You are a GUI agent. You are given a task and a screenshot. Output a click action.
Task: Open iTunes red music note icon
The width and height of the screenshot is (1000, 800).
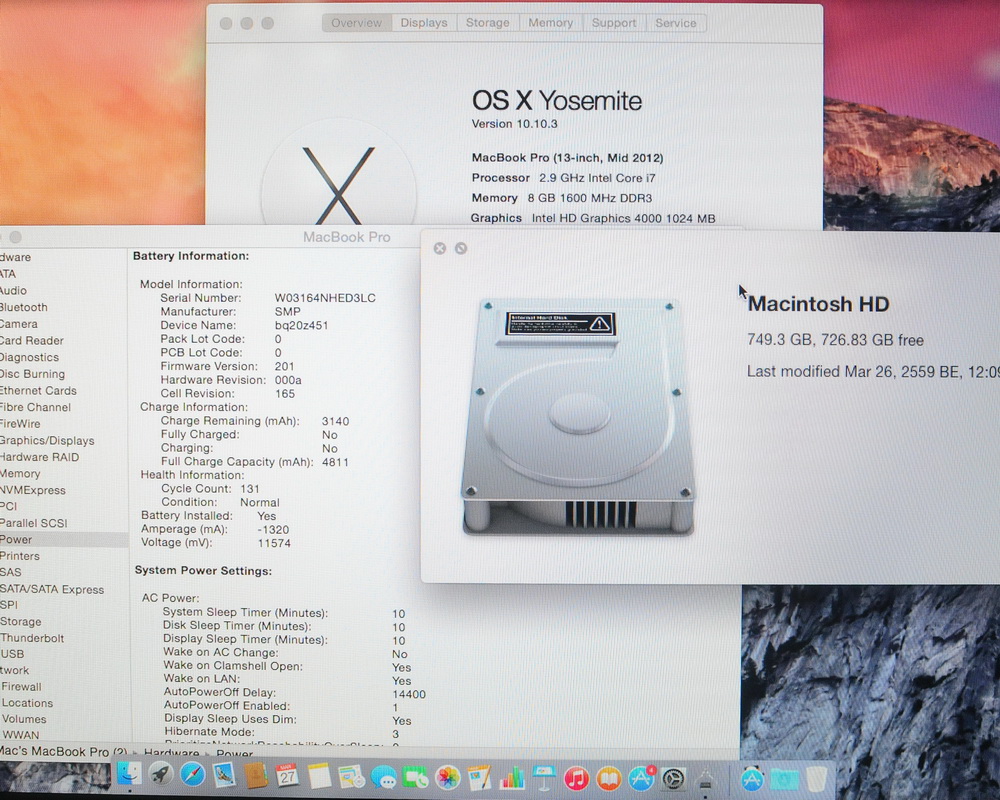click(x=577, y=778)
